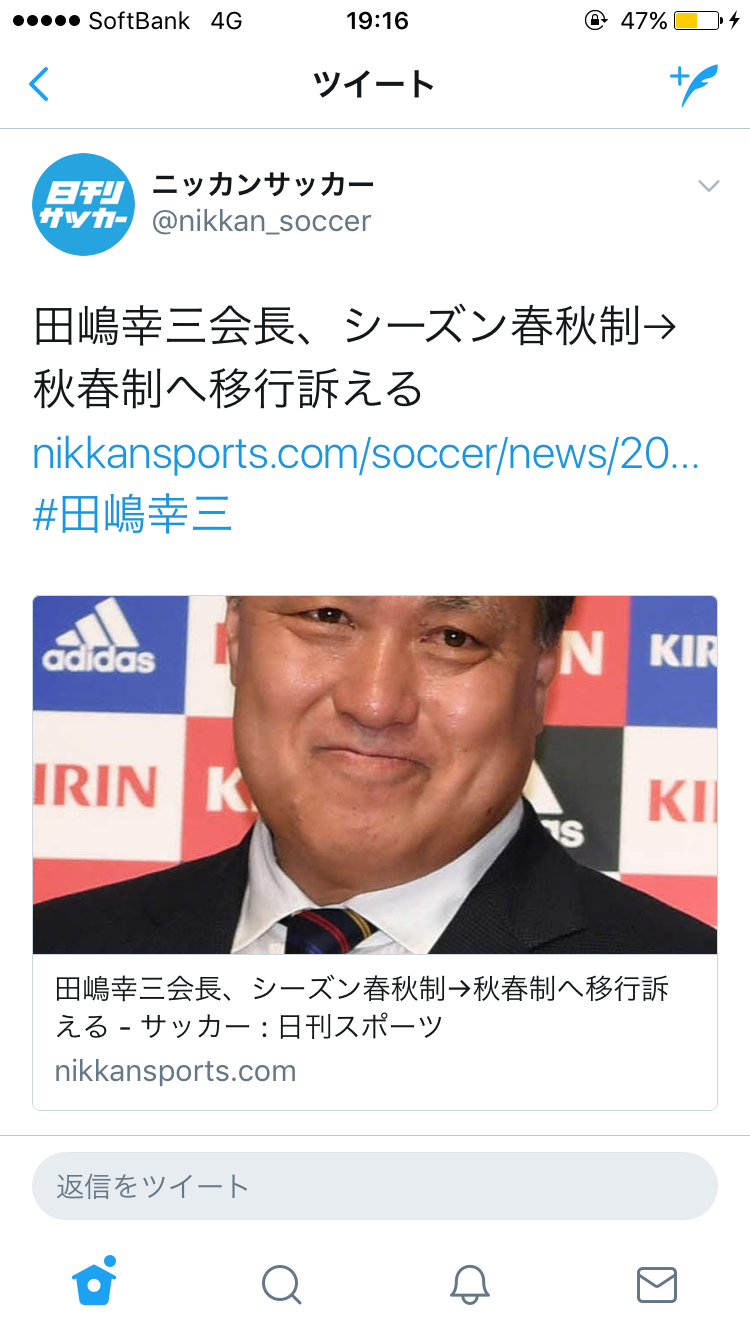
Task: Tap the back arrow icon
Action: (38, 85)
